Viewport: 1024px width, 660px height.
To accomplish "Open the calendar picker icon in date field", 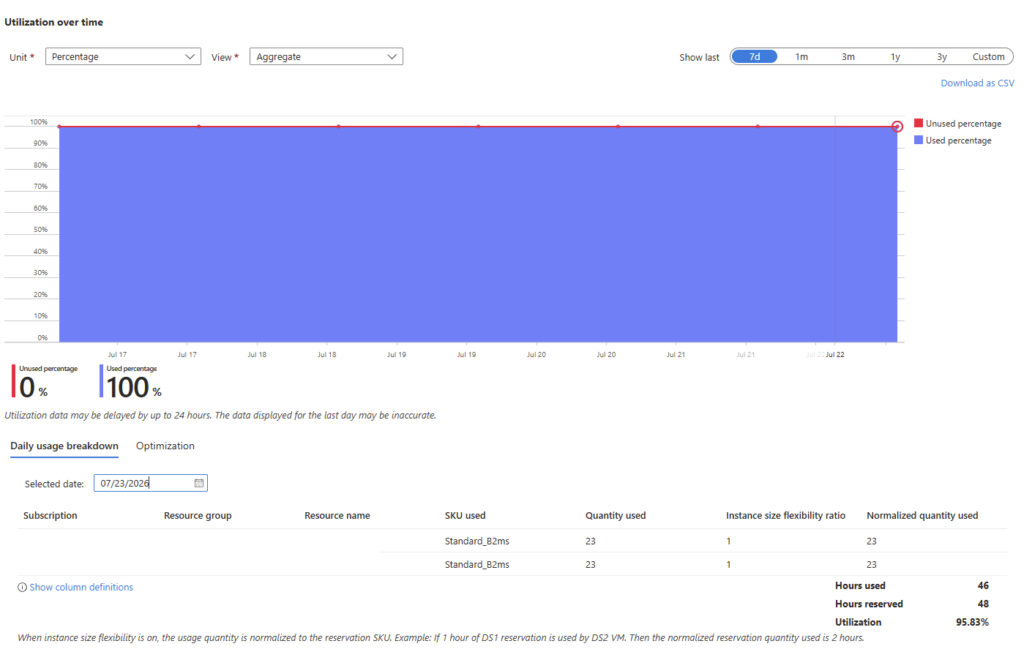I will pos(199,483).
